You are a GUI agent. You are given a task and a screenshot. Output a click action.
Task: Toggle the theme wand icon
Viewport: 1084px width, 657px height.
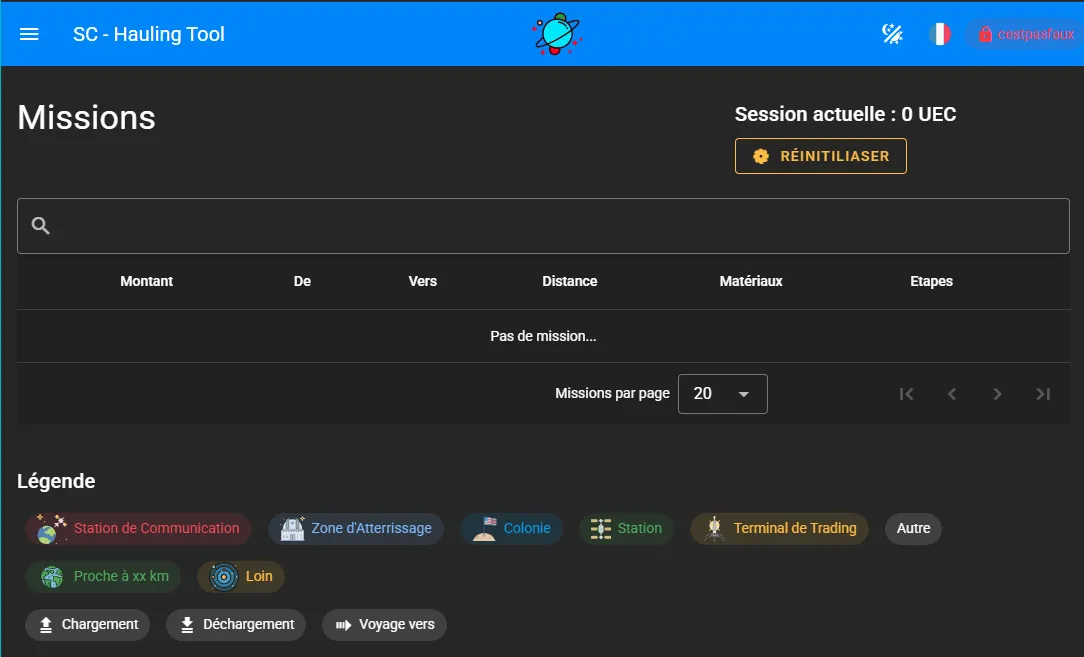(892, 34)
